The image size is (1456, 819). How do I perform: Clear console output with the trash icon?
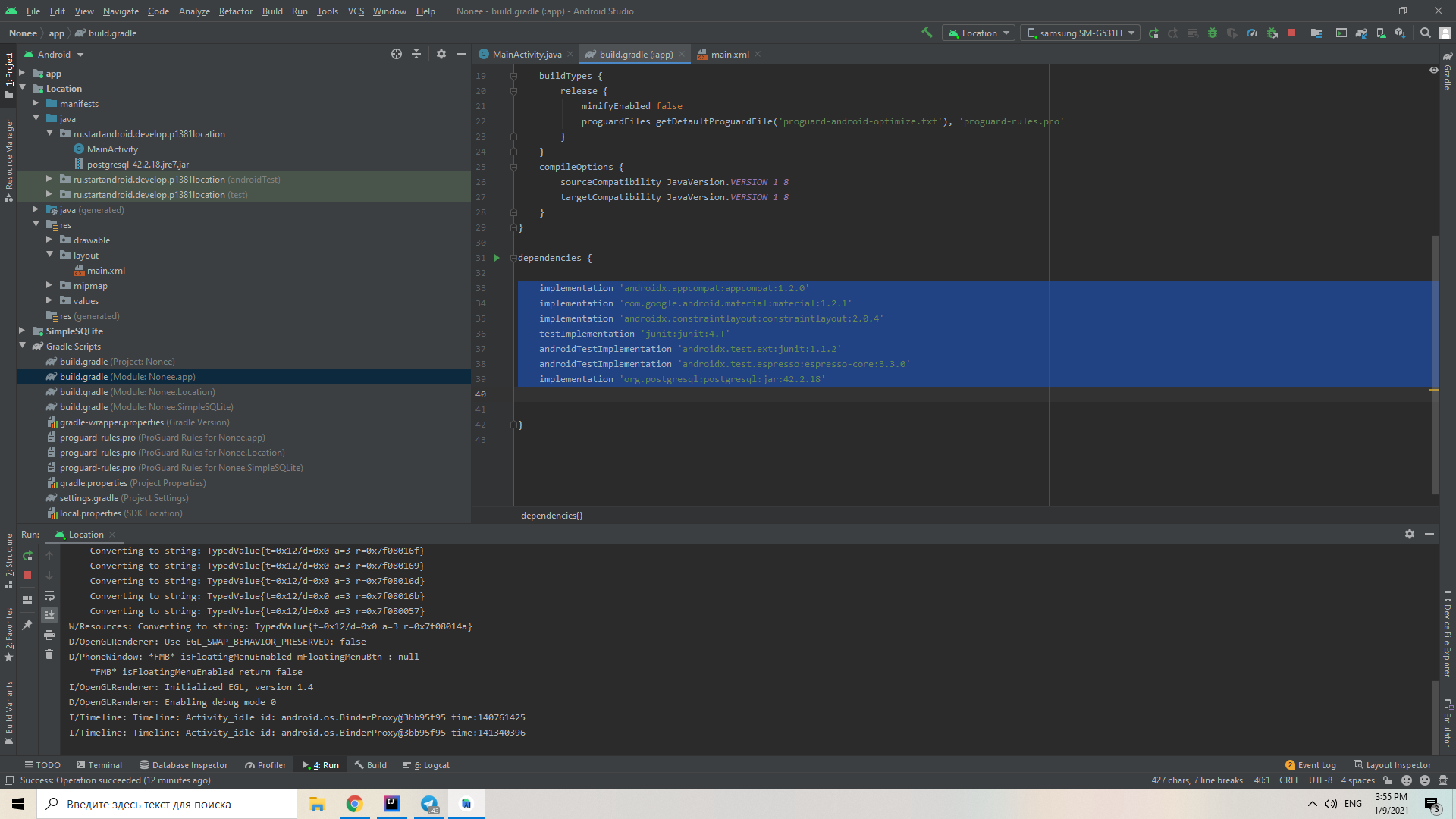[x=49, y=654]
